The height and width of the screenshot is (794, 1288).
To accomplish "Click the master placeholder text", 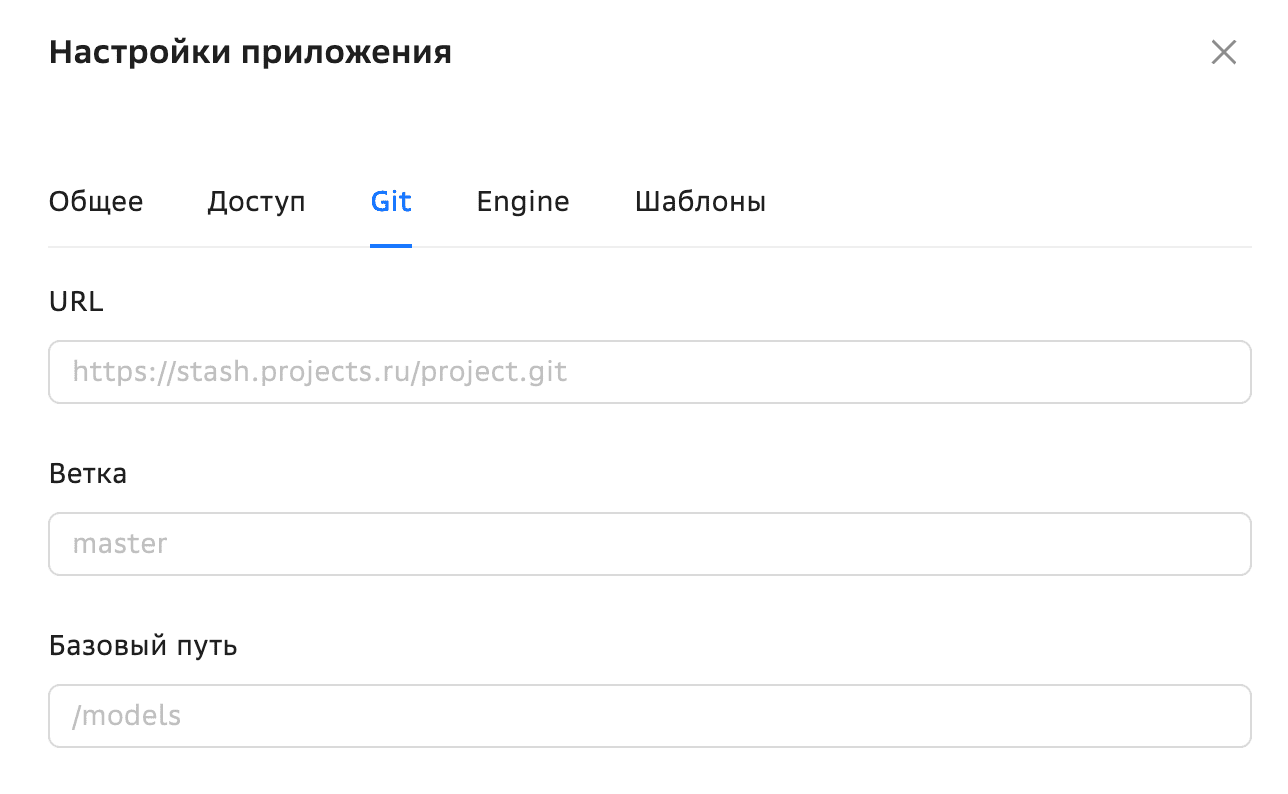I will (120, 544).
